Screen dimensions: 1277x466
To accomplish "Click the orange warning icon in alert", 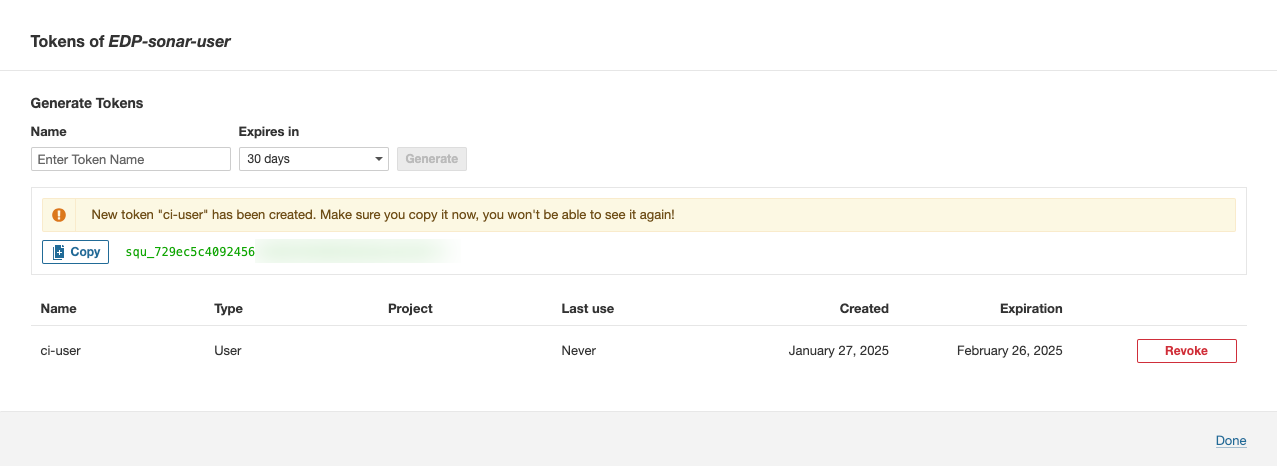I will (x=59, y=215).
